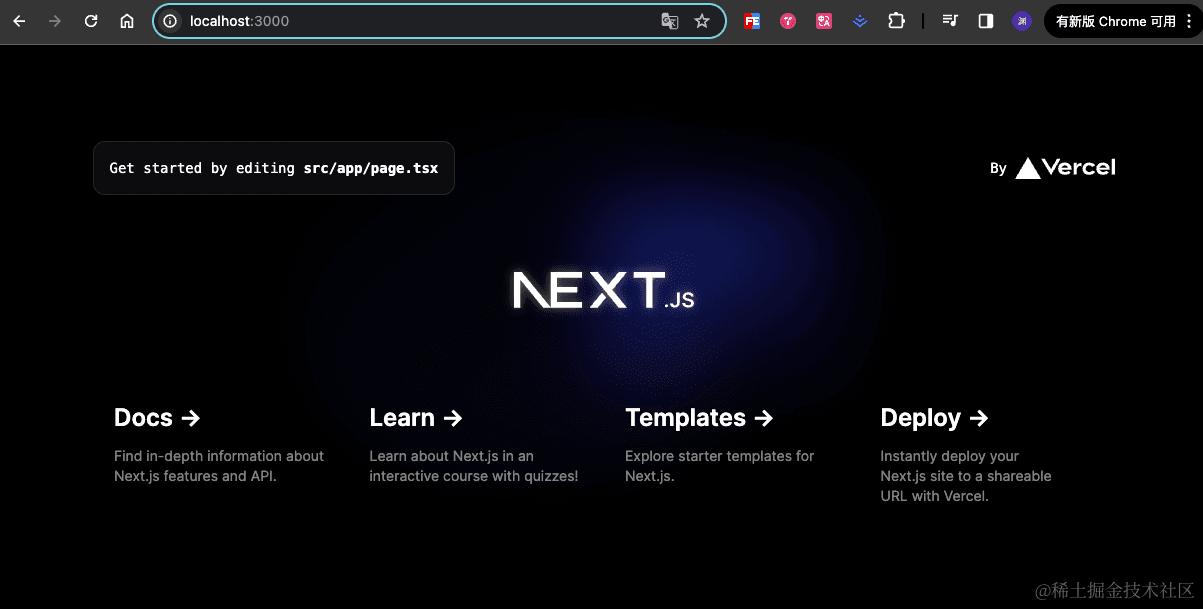Click the page info lock in address bar
The width and height of the screenshot is (1203, 609).
(170, 21)
